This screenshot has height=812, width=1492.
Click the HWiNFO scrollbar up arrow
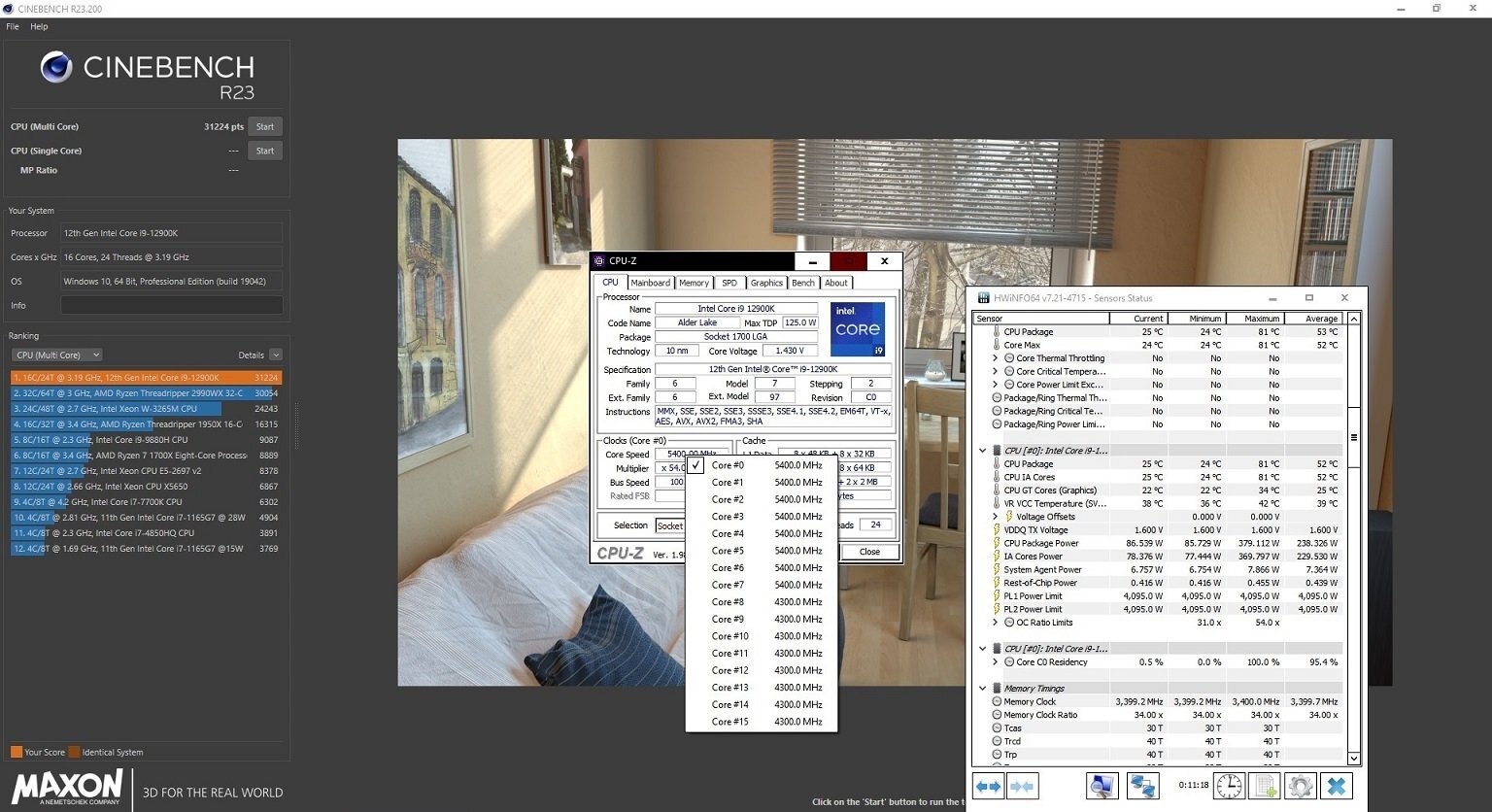tap(1354, 319)
